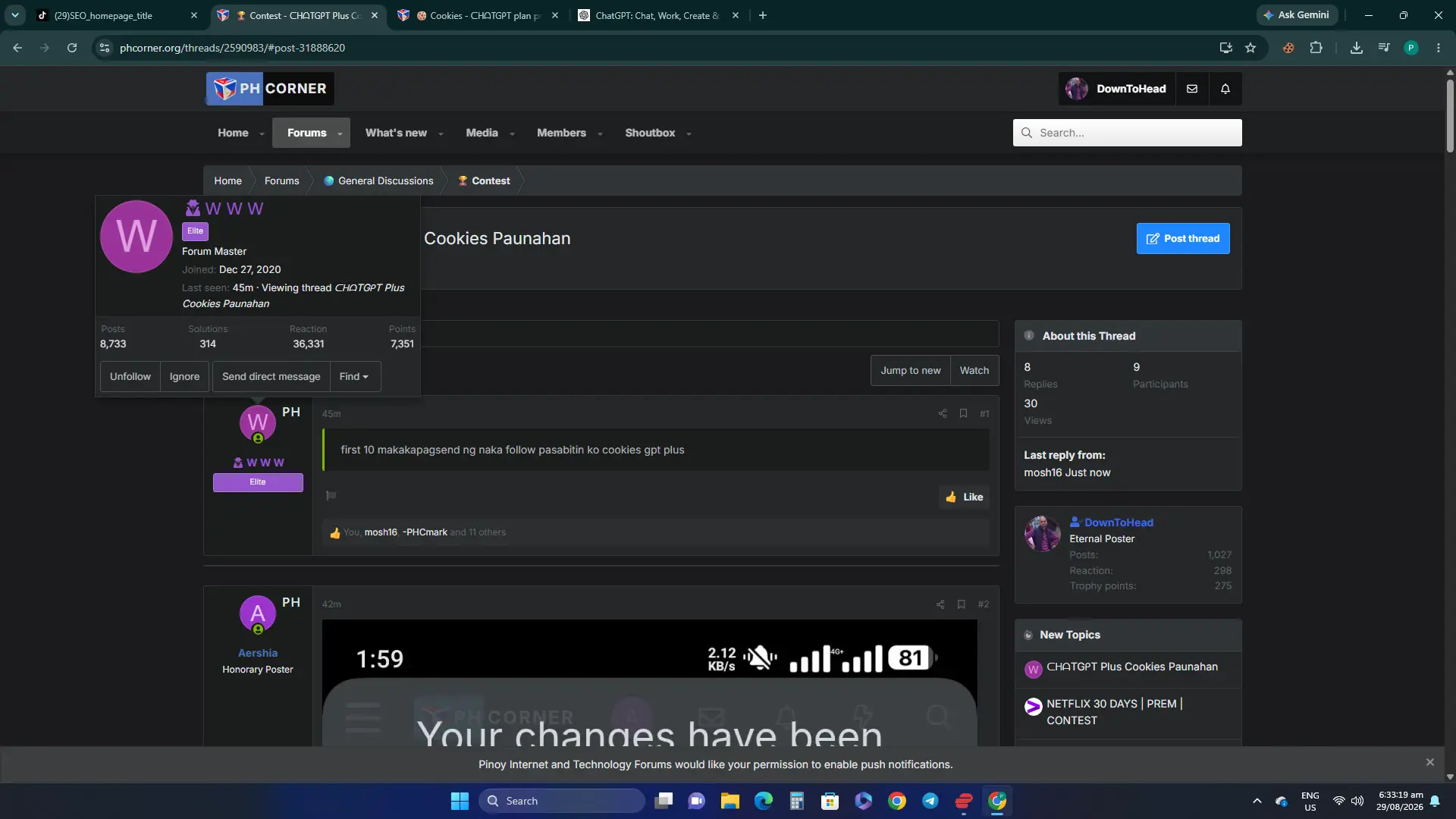The width and height of the screenshot is (1456, 819).
Task: Reload the page
Action: tap(72, 48)
